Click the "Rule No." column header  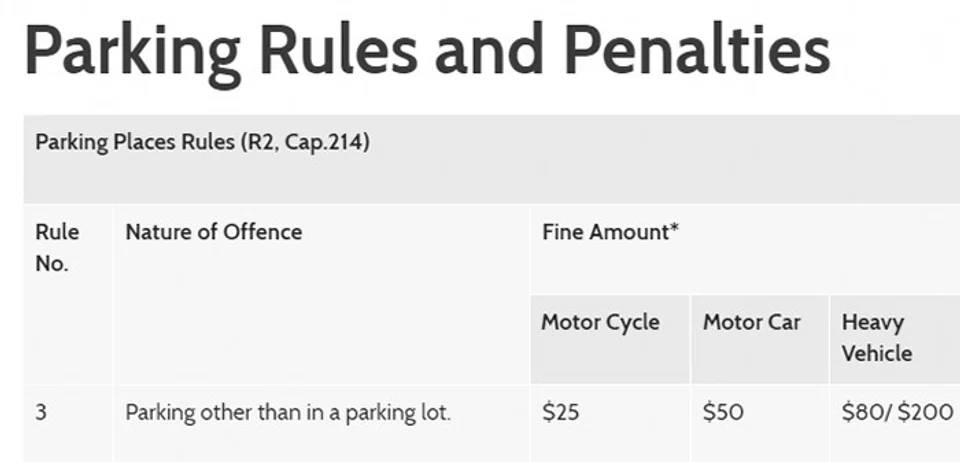57,248
